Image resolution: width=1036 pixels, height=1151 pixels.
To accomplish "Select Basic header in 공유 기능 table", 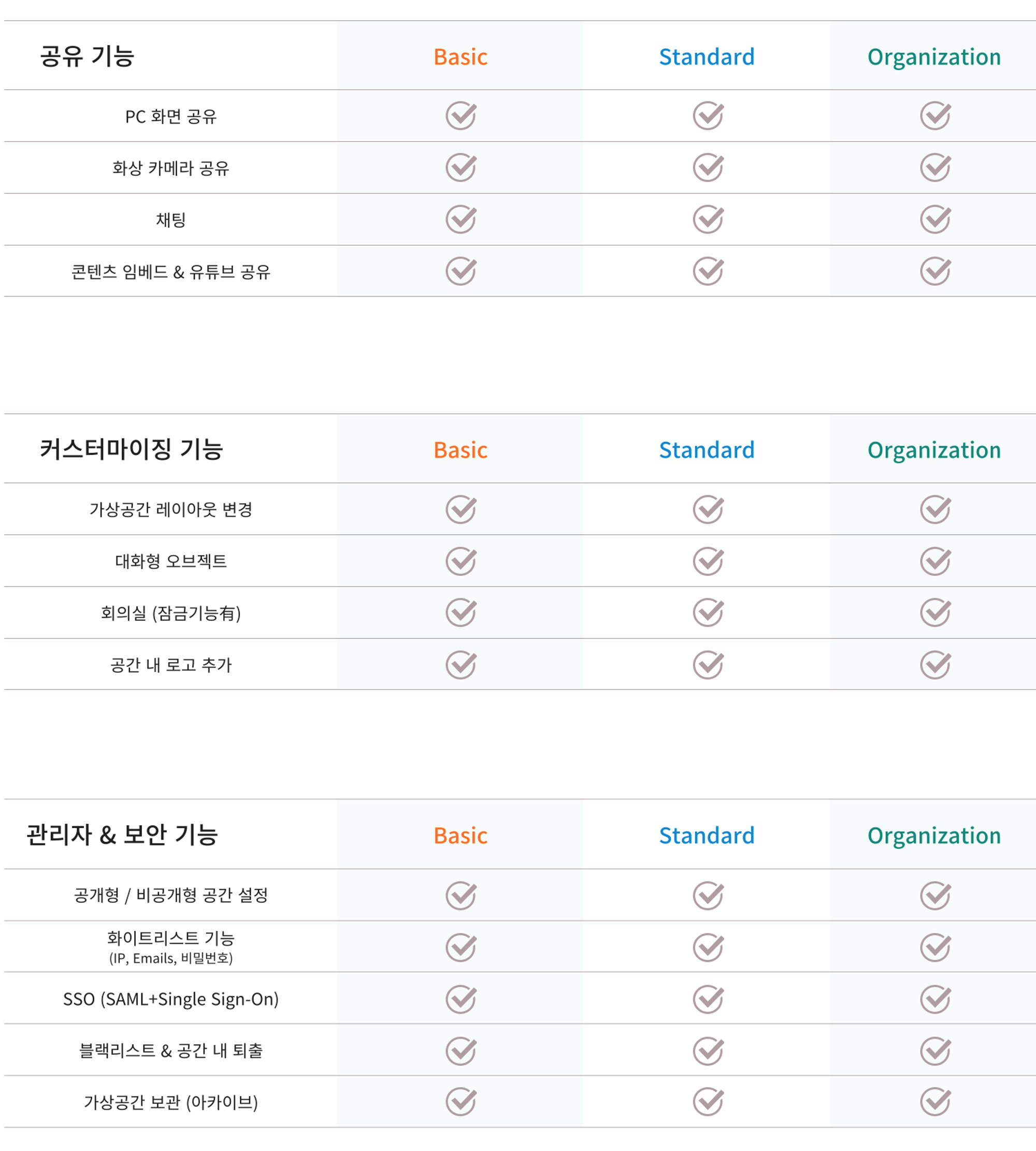I will [461, 57].
